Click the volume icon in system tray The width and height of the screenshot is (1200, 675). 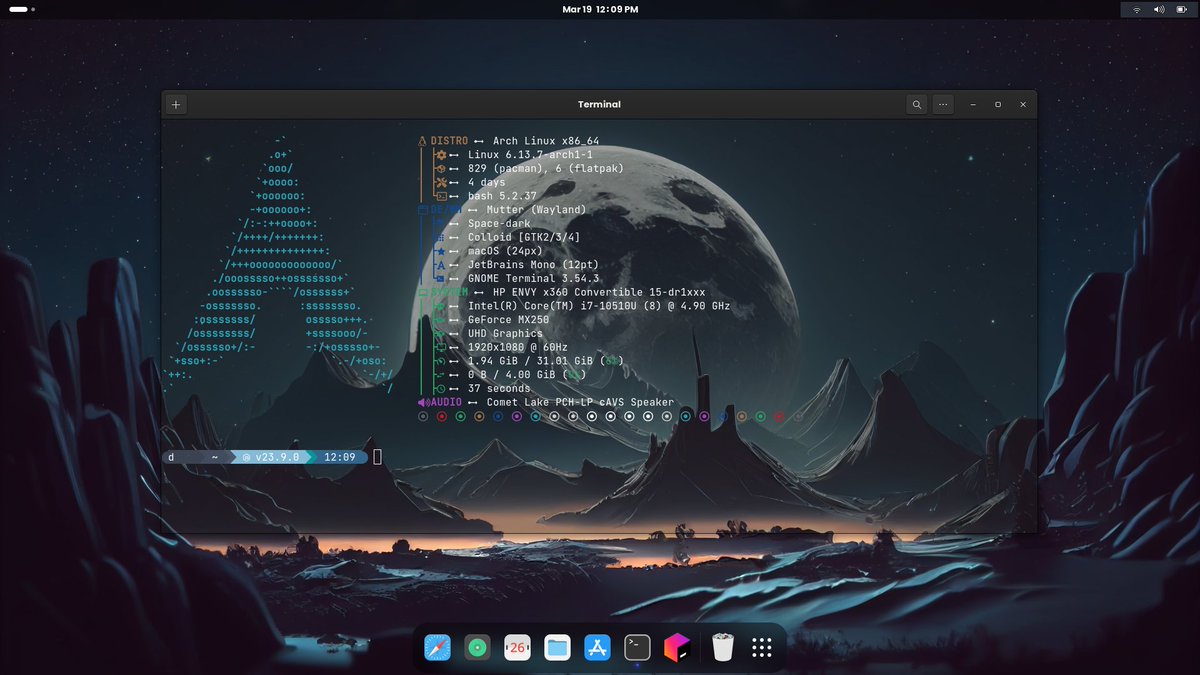[x=1159, y=9]
